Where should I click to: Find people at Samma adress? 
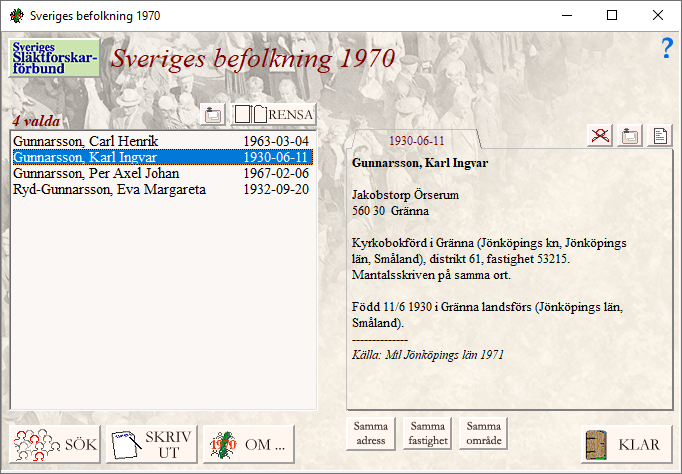pyautogui.click(x=371, y=434)
